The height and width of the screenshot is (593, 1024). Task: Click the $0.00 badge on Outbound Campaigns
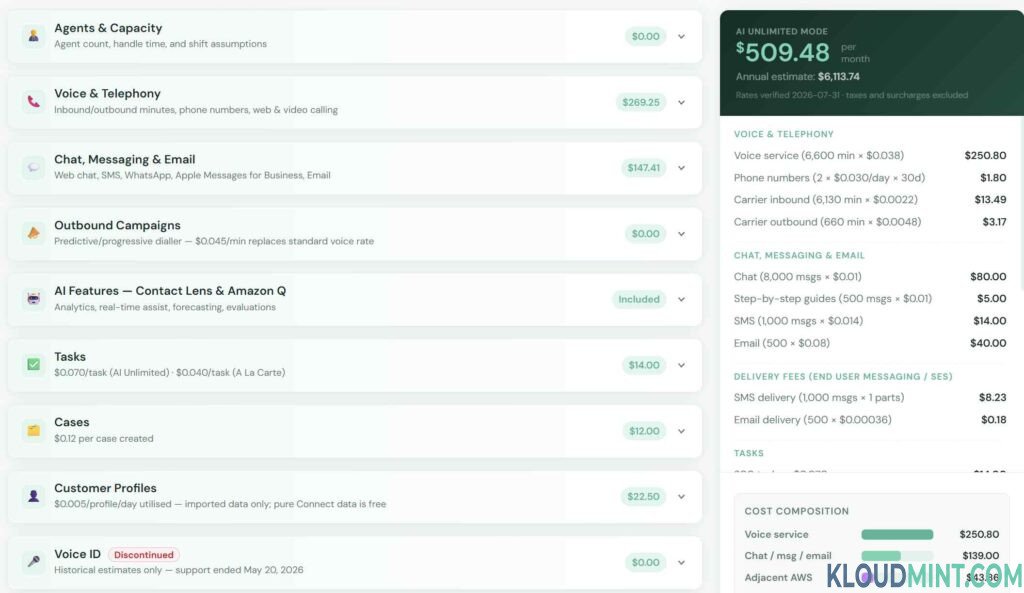click(x=645, y=234)
